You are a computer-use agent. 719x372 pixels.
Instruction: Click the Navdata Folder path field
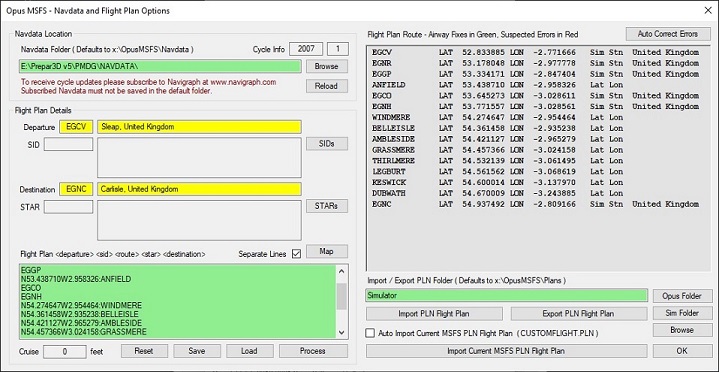point(160,67)
